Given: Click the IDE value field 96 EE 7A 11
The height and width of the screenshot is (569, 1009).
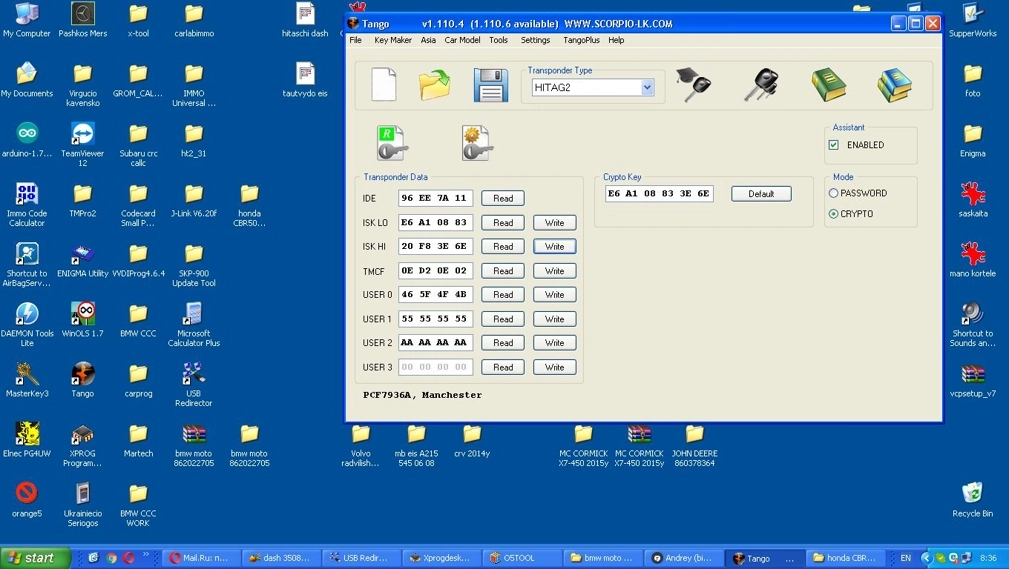Looking at the screenshot, I should (436, 198).
